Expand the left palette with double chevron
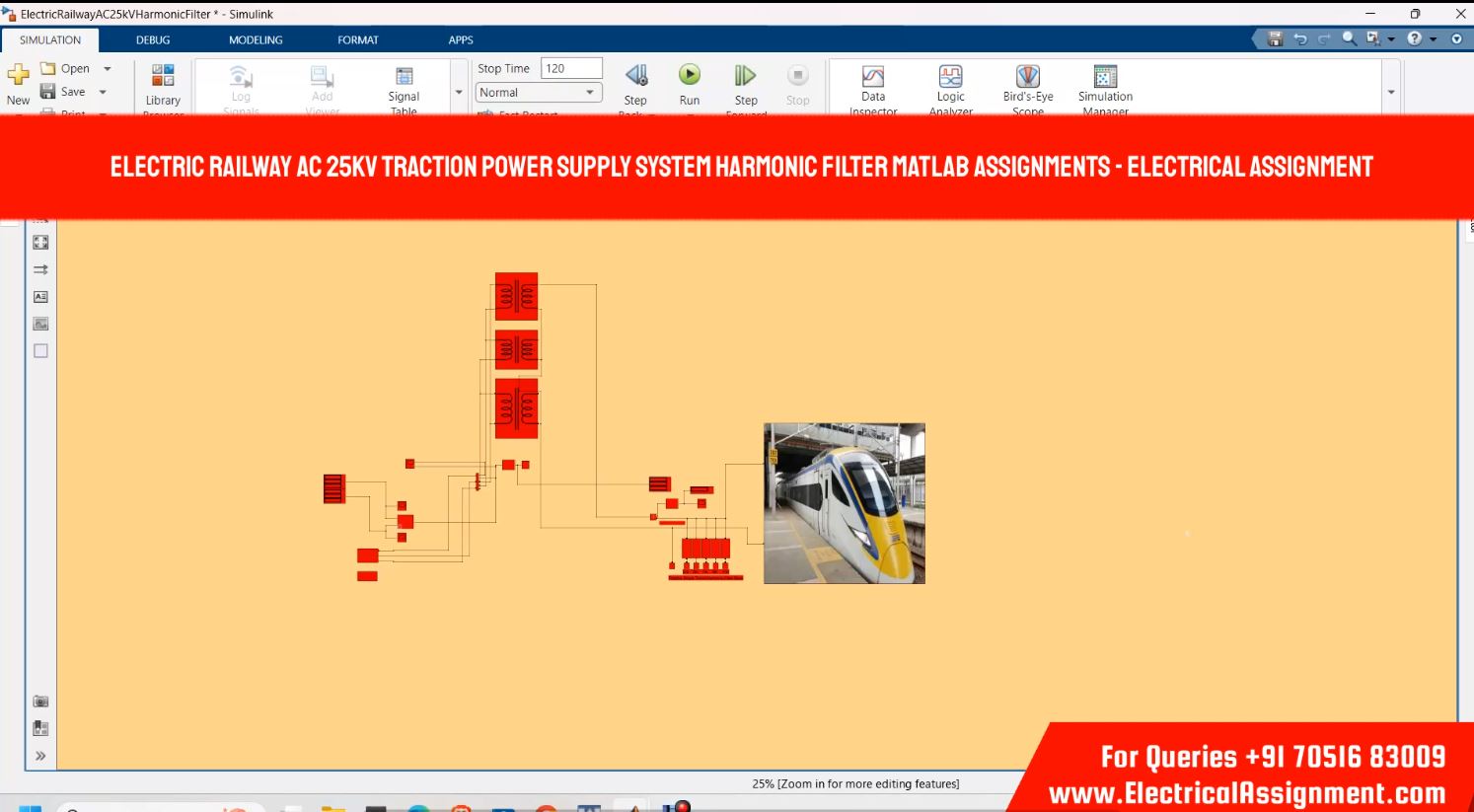Image resolution: width=1474 pixels, height=812 pixels. [40, 756]
